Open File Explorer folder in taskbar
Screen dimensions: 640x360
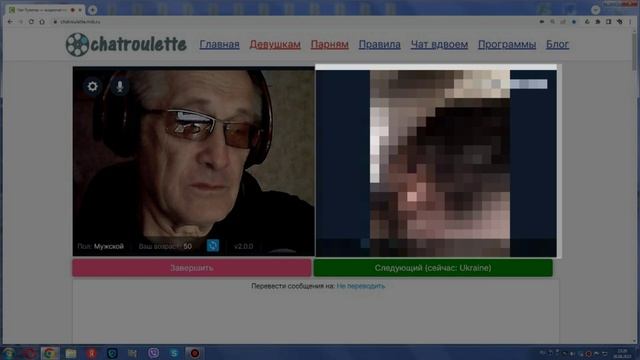(71, 353)
